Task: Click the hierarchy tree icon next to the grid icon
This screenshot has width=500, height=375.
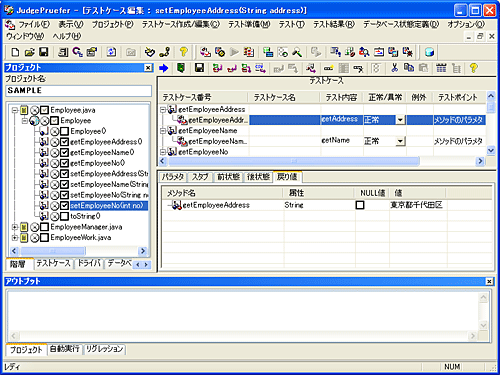Action: [456, 68]
